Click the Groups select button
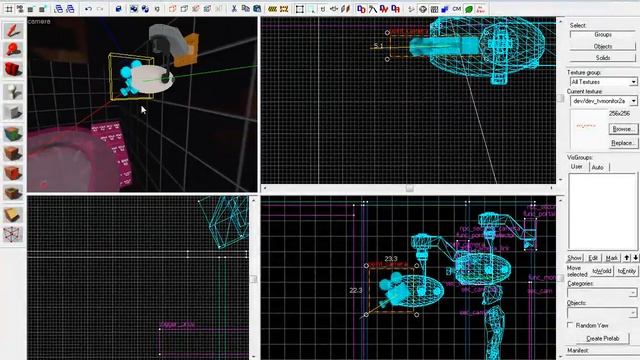Viewport: 640px width, 360px height. point(602,35)
